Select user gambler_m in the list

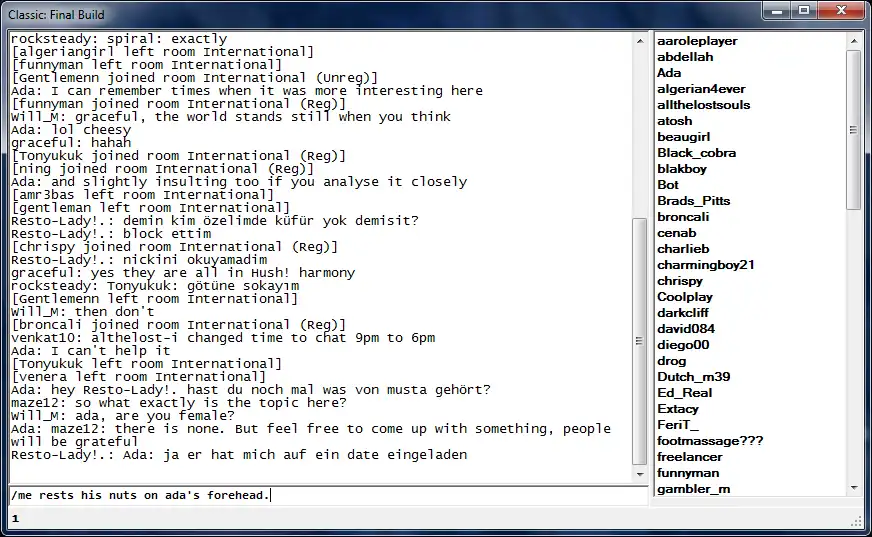[693, 489]
